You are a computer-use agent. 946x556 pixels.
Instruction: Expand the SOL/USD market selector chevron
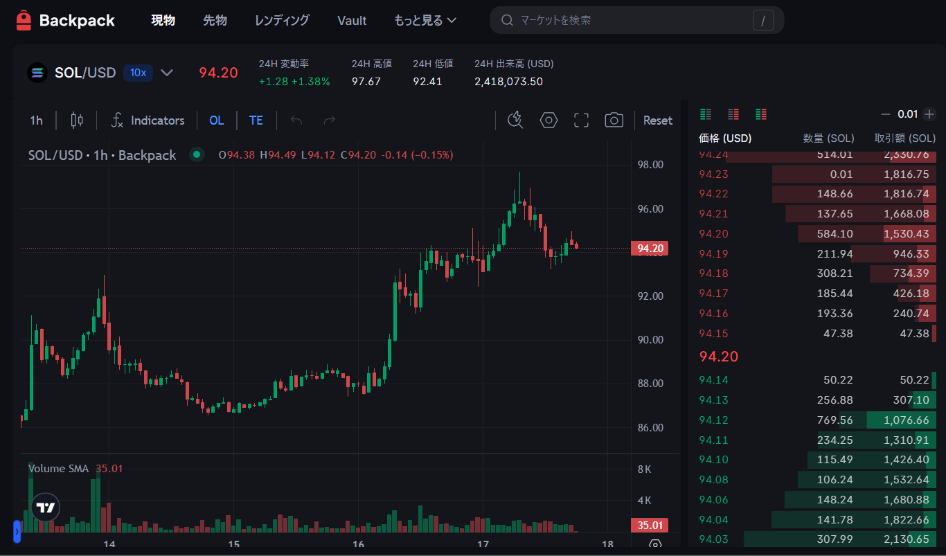[167, 72]
